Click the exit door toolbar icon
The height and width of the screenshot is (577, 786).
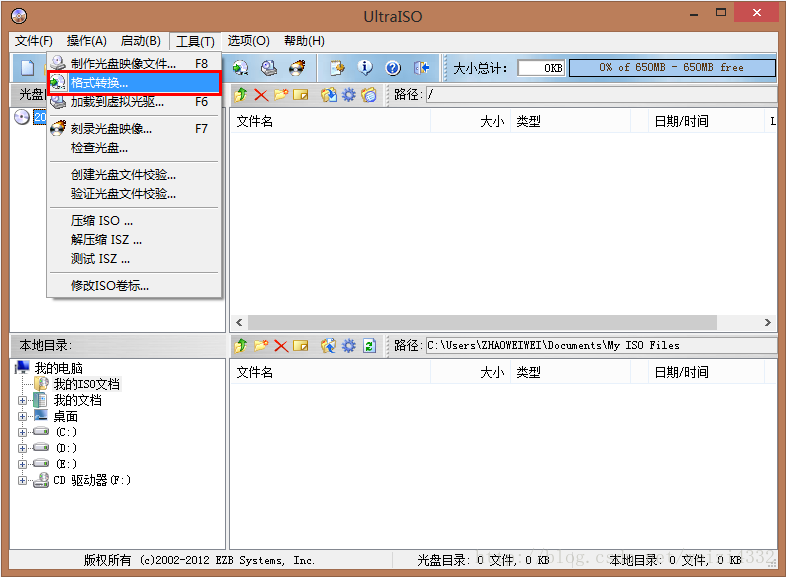pos(421,68)
